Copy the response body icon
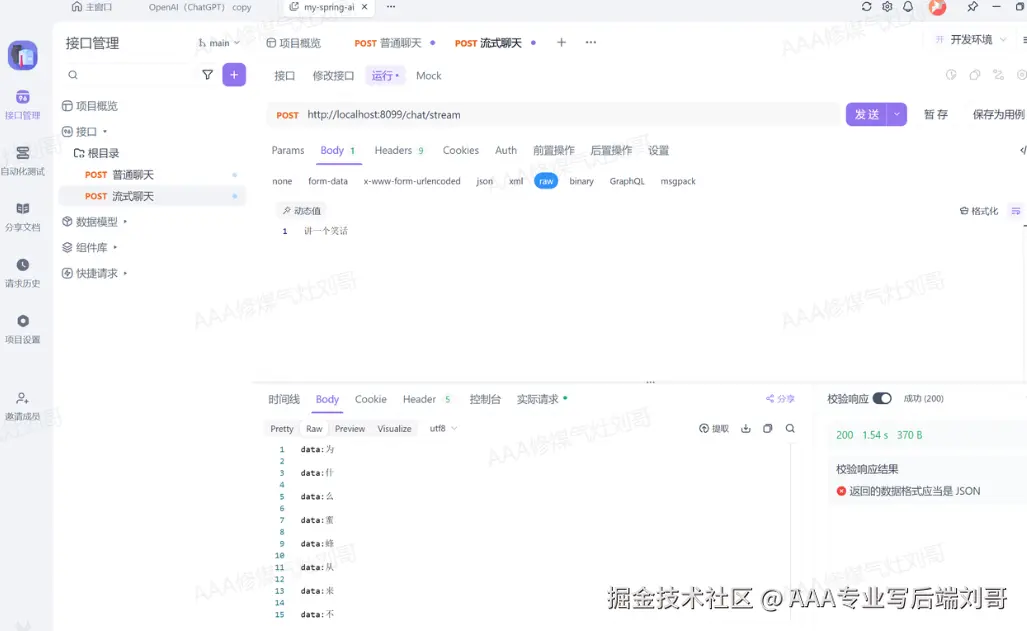 pos(768,429)
